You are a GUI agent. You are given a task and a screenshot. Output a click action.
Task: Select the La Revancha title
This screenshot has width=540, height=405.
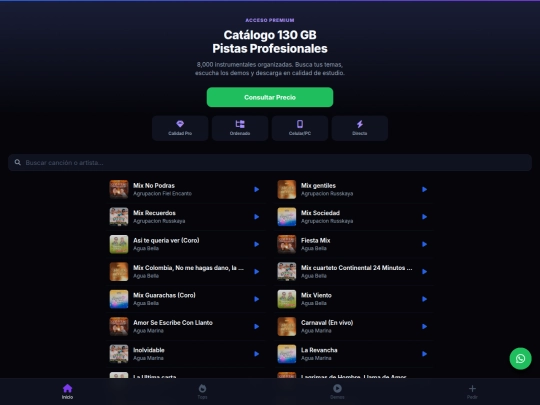click(319, 350)
